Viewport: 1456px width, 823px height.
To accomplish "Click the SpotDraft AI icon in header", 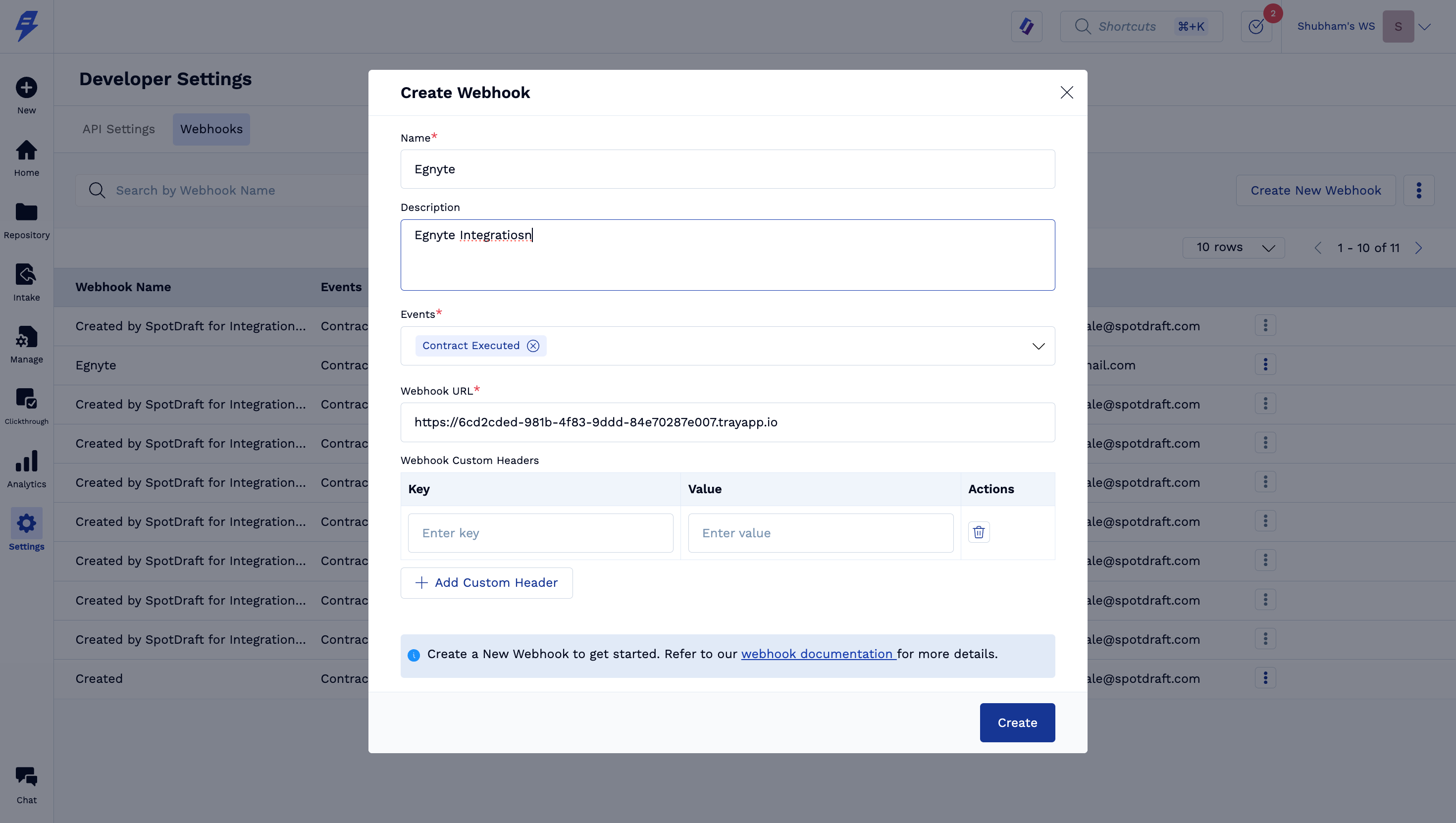I will tap(1027, 27).
